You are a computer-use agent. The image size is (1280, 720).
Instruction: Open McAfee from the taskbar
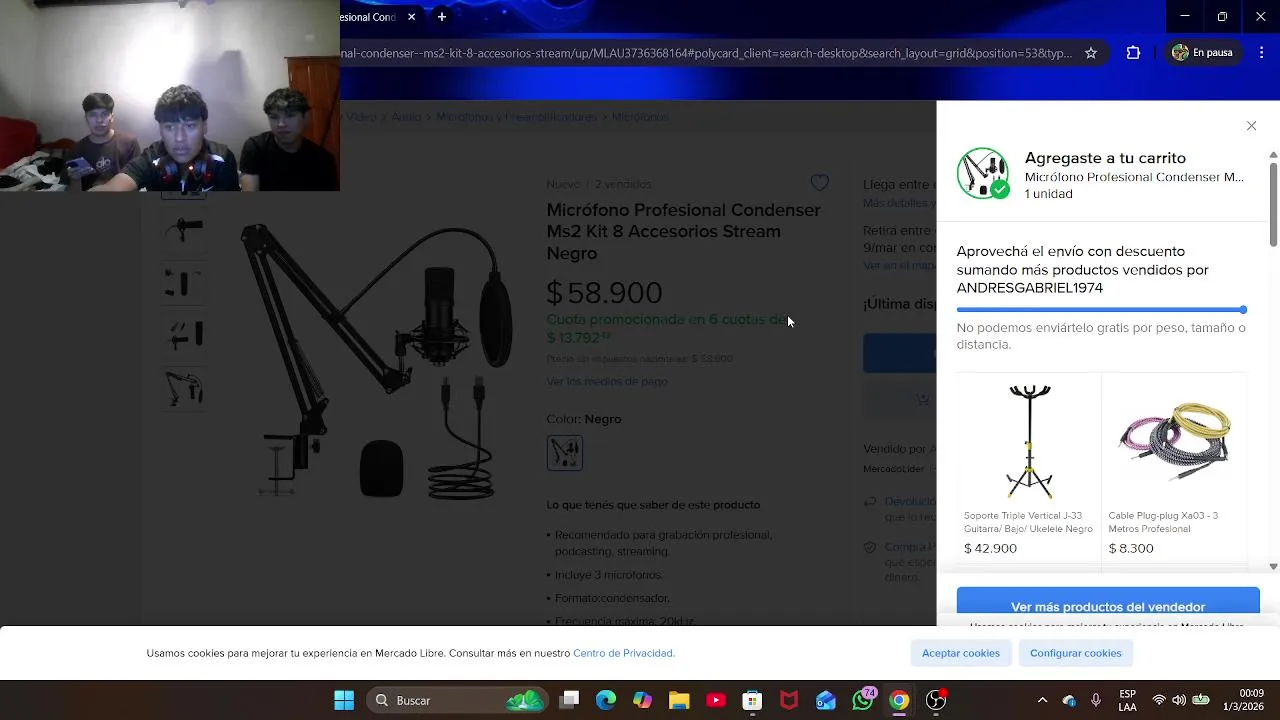(789, 700)
